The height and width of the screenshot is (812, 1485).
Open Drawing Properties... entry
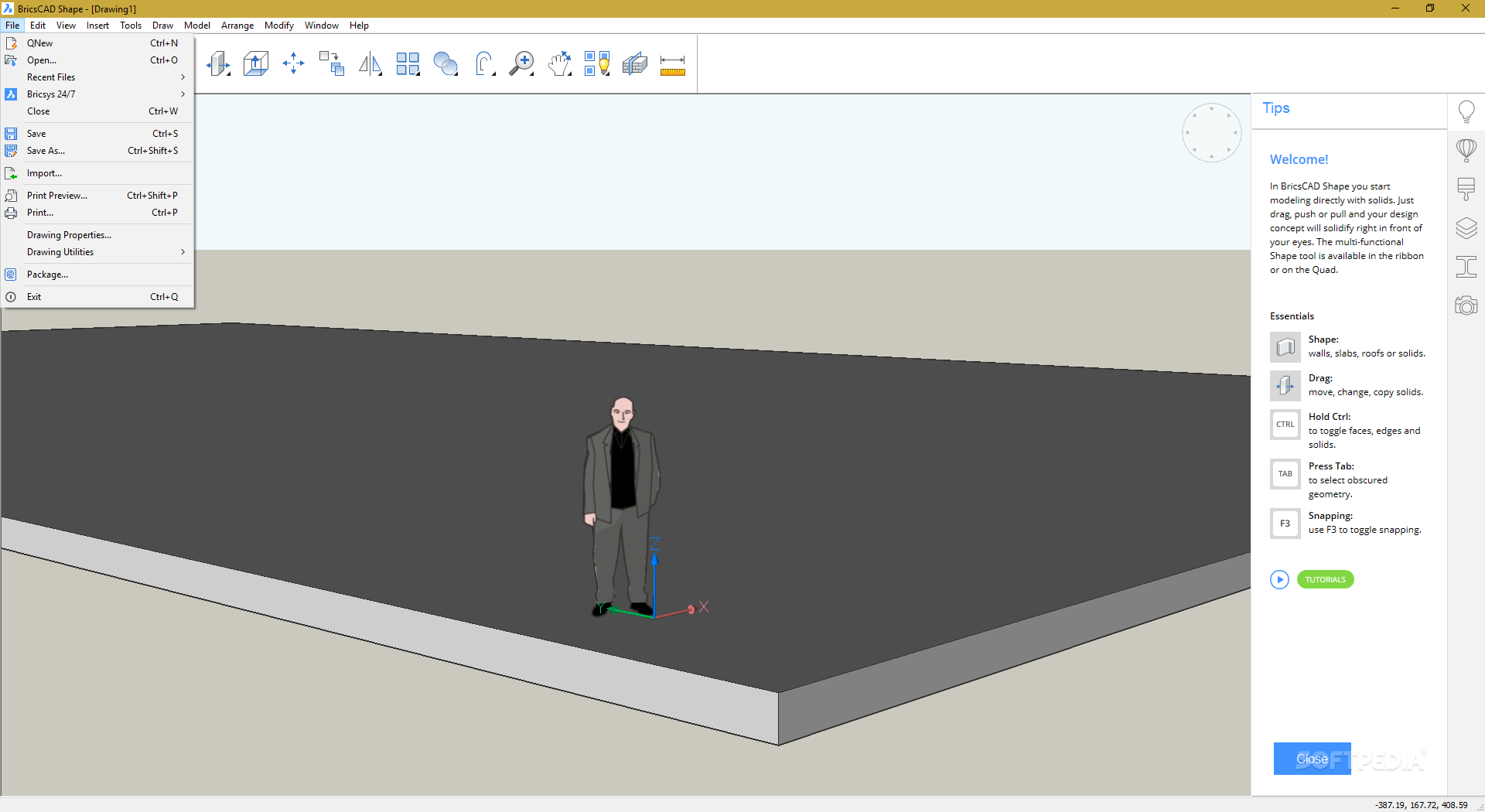click(97, 235)
